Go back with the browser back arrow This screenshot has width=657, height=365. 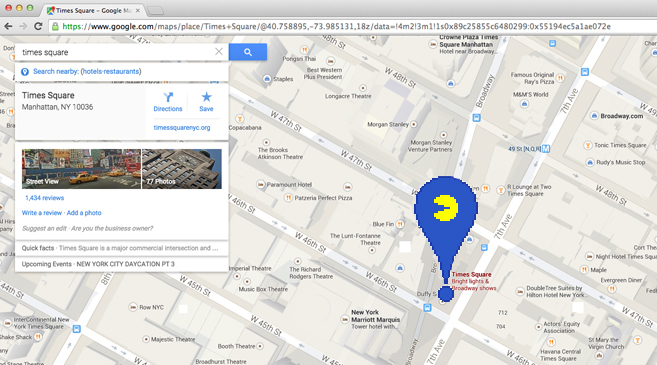pyautogui.click(x=8, y=26)
